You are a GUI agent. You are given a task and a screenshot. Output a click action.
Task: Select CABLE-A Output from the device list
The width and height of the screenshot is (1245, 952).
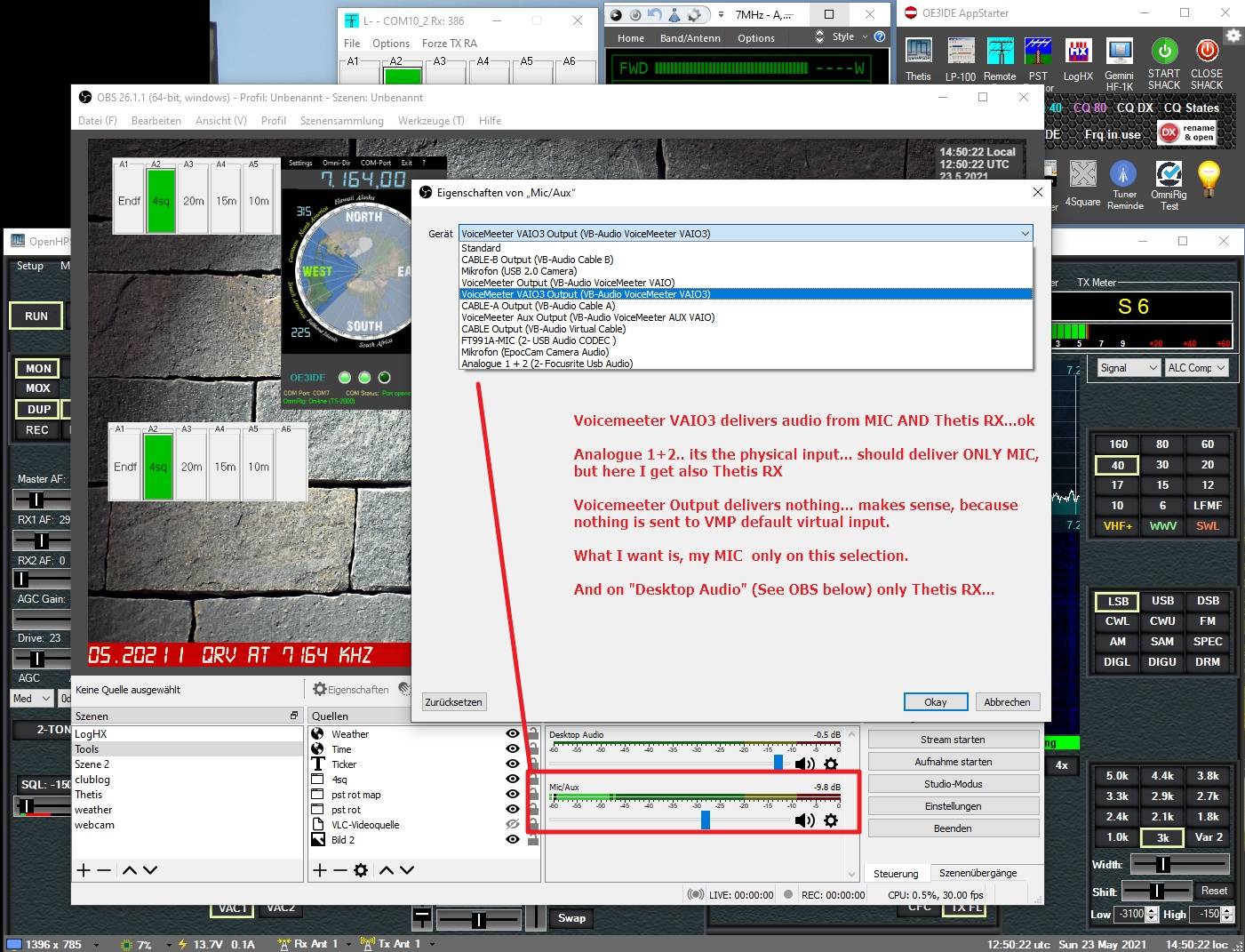(x=746, y=306)
